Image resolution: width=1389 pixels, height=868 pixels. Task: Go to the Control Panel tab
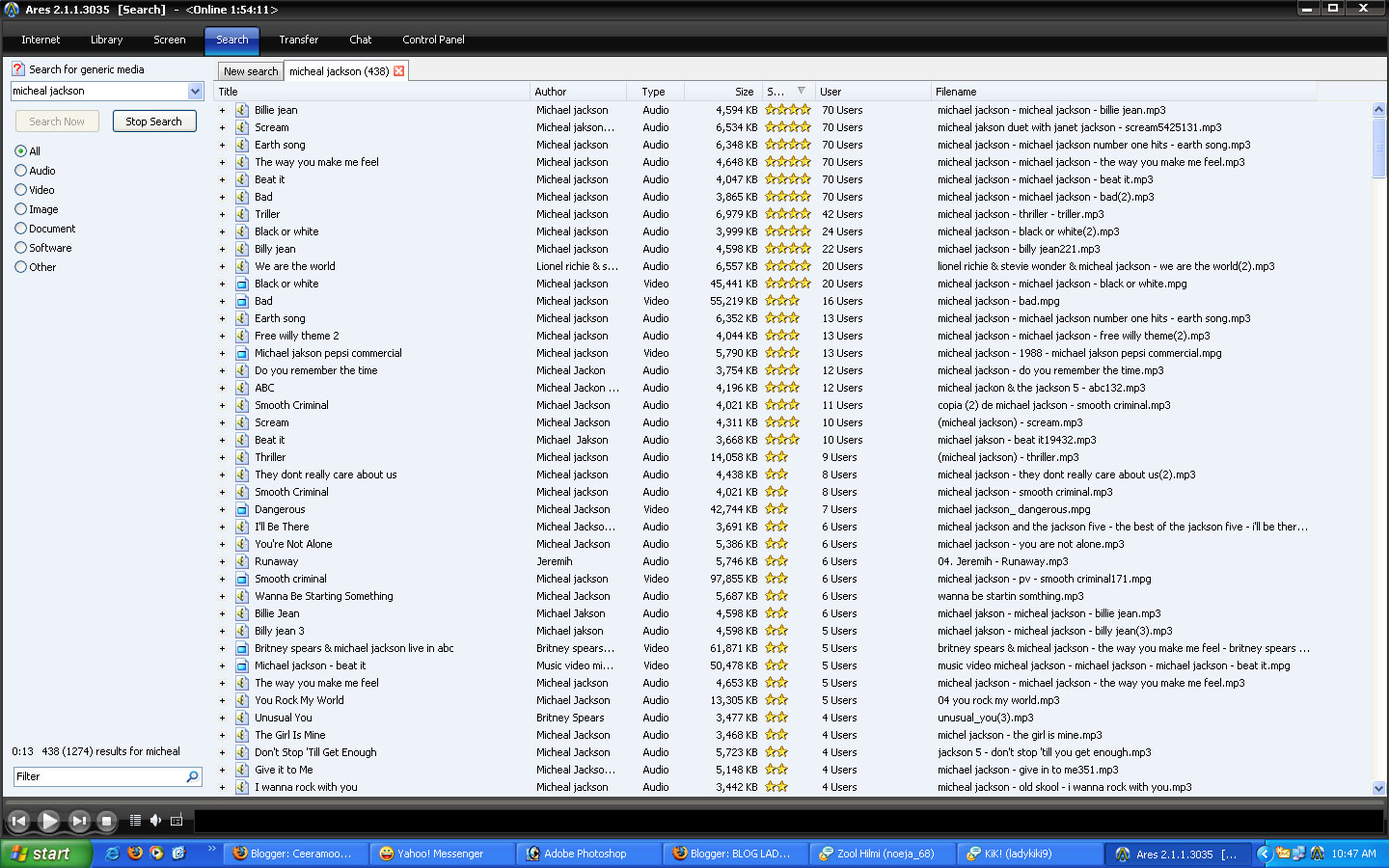tap(433, 41)
